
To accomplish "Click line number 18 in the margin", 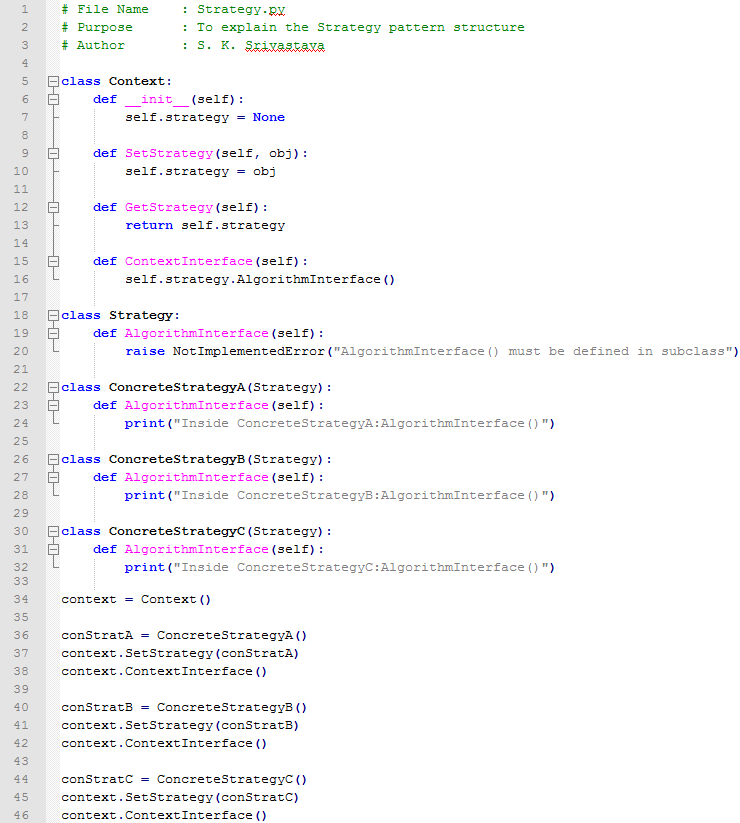I will click(x=21, y=315).
